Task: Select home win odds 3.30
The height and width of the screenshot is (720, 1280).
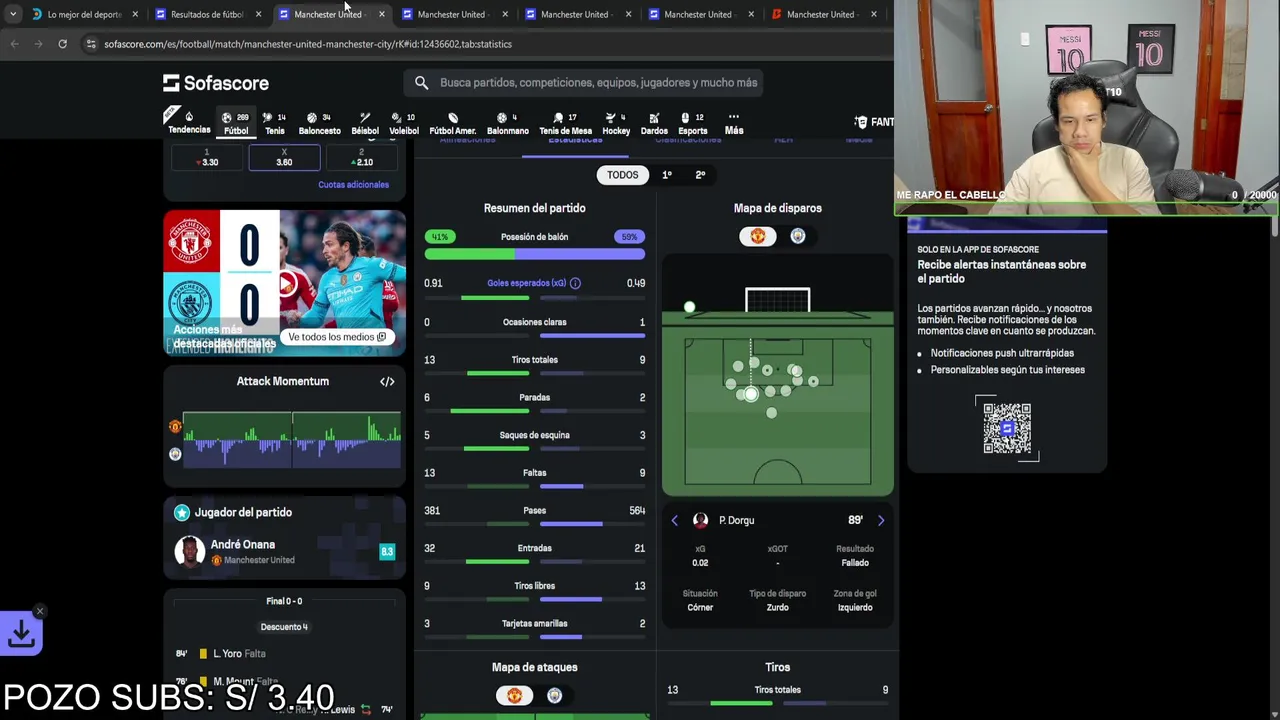Action: pos(207,158)
